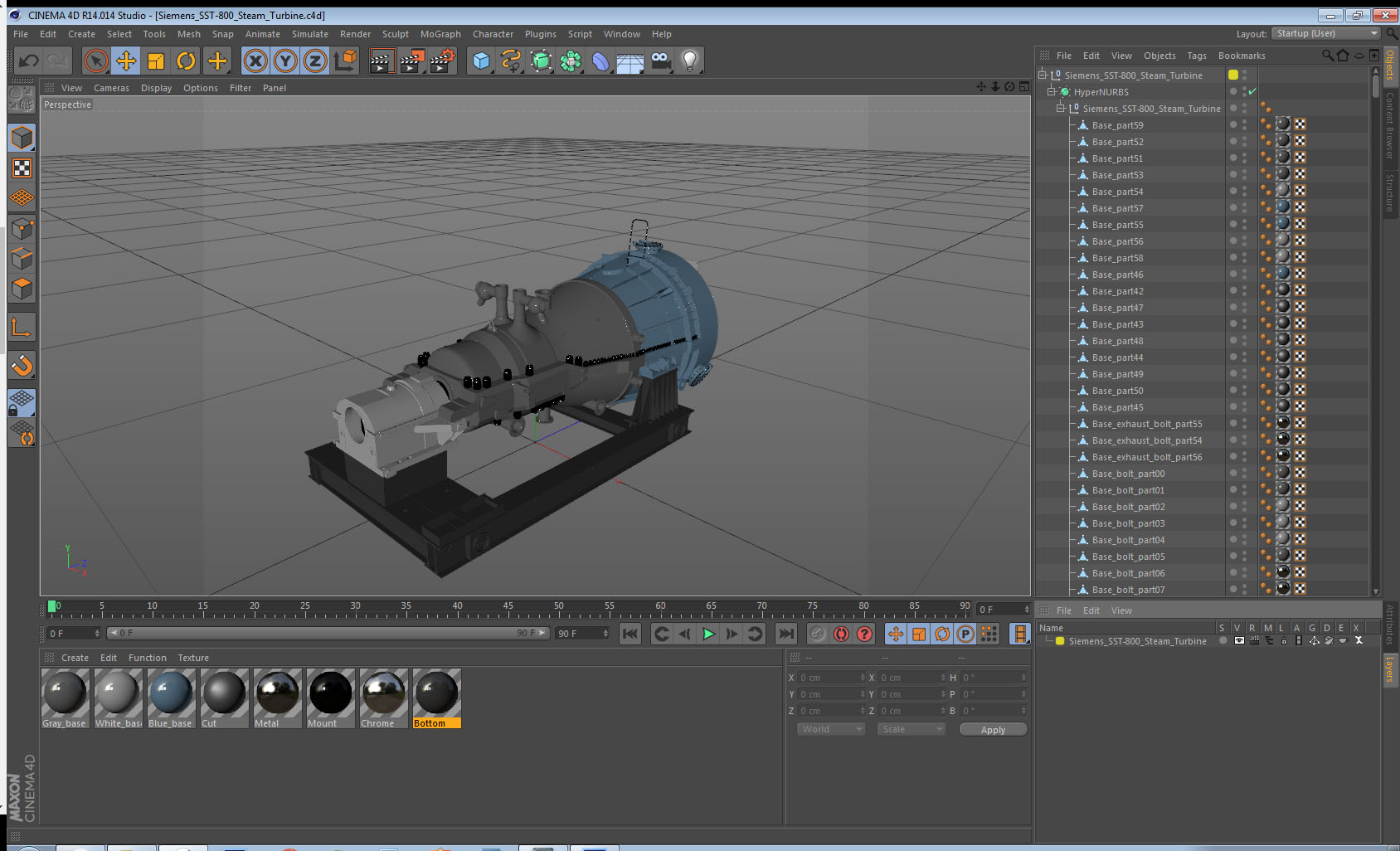The width and height of the screenshot is (1400, 851).
Task: Click the Apply coordinates button
Action: pos(993,730)
